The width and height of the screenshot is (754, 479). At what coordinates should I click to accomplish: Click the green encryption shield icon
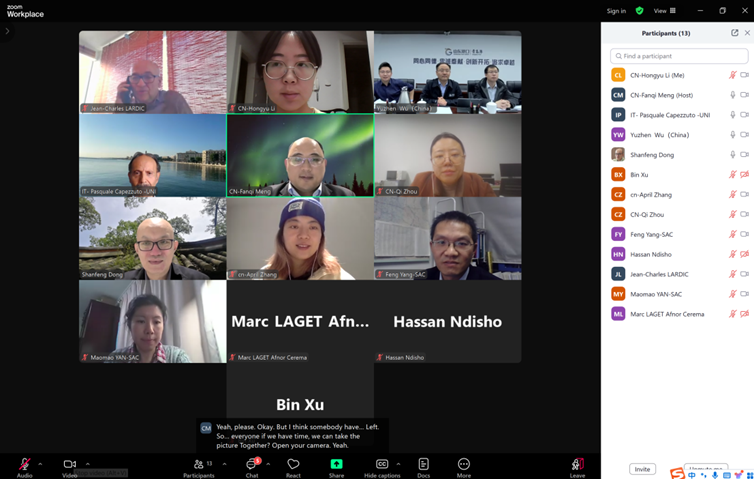[639, 11]
